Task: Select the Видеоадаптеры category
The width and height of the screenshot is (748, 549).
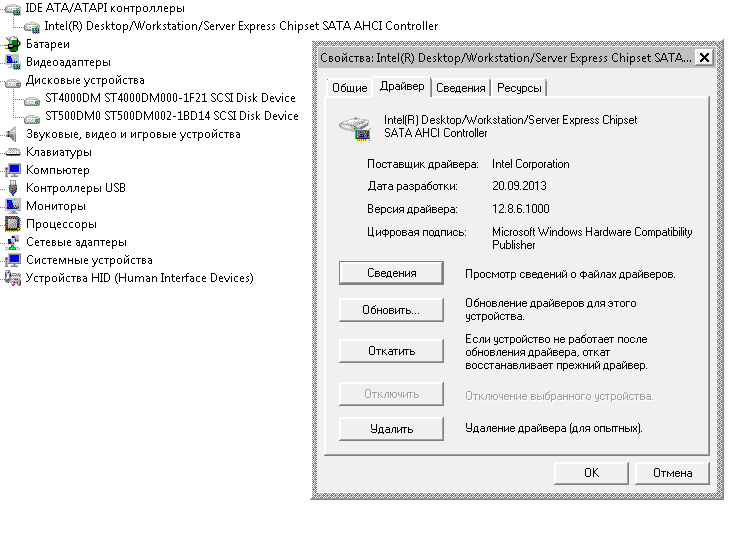Action: 68,62
